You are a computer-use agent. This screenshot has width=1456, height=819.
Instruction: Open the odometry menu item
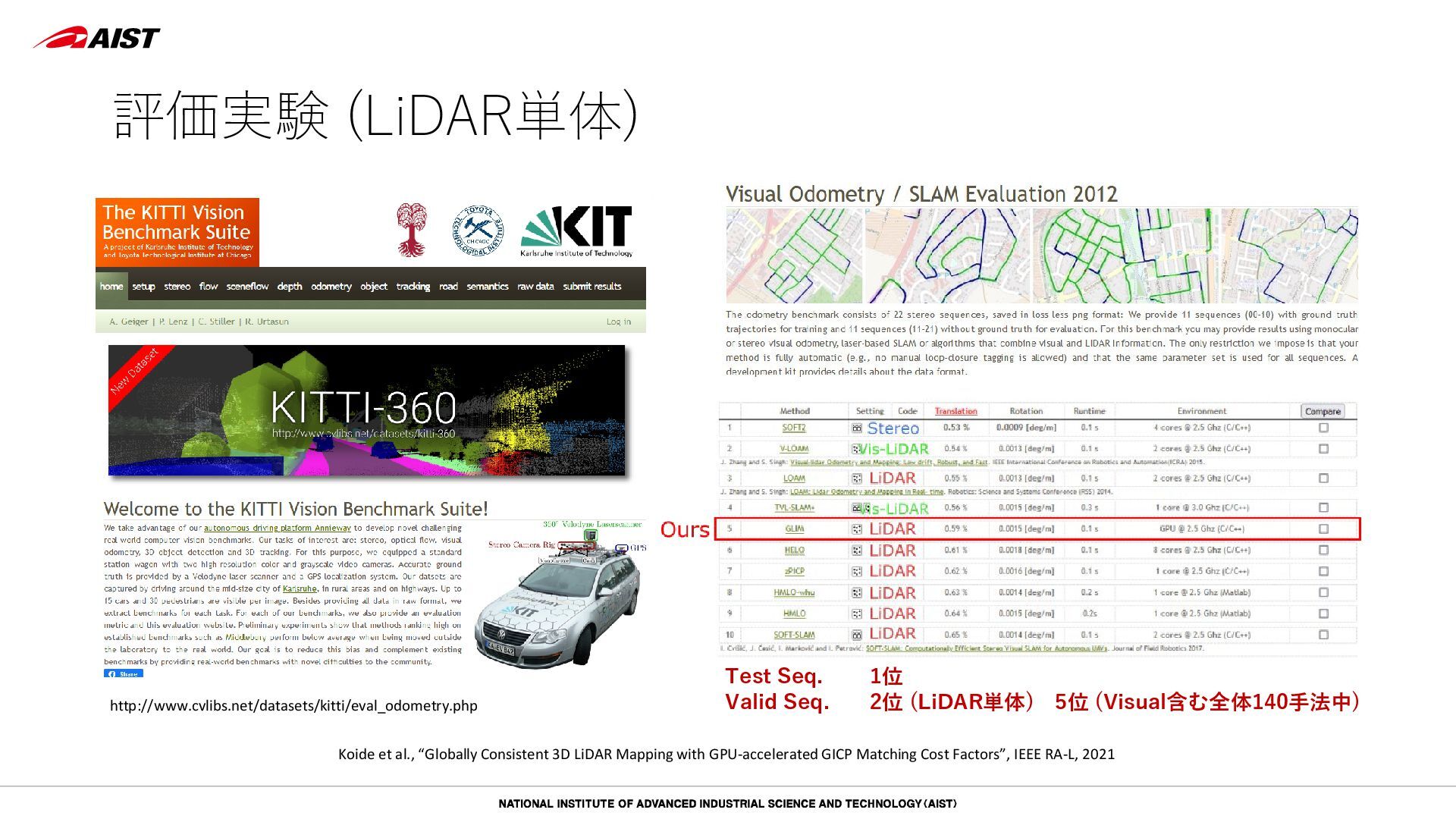coord(331,287)
